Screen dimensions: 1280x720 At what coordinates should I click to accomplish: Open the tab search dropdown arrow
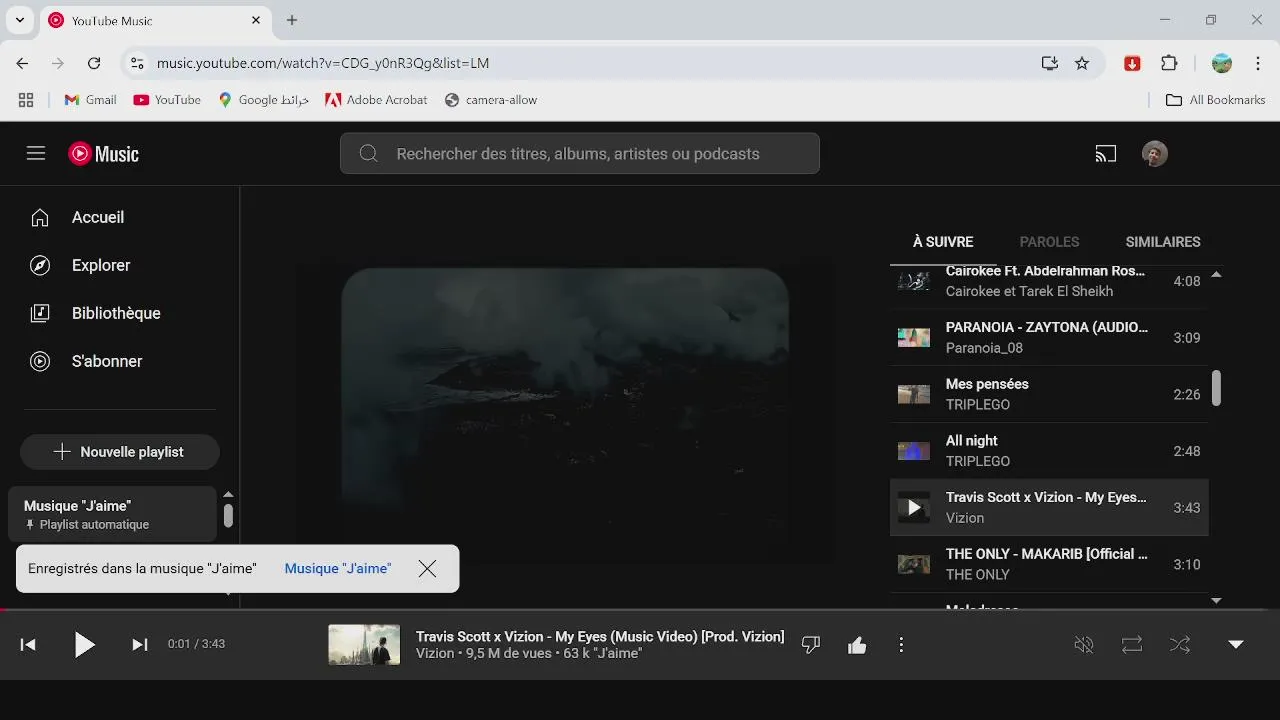(19, 20)
